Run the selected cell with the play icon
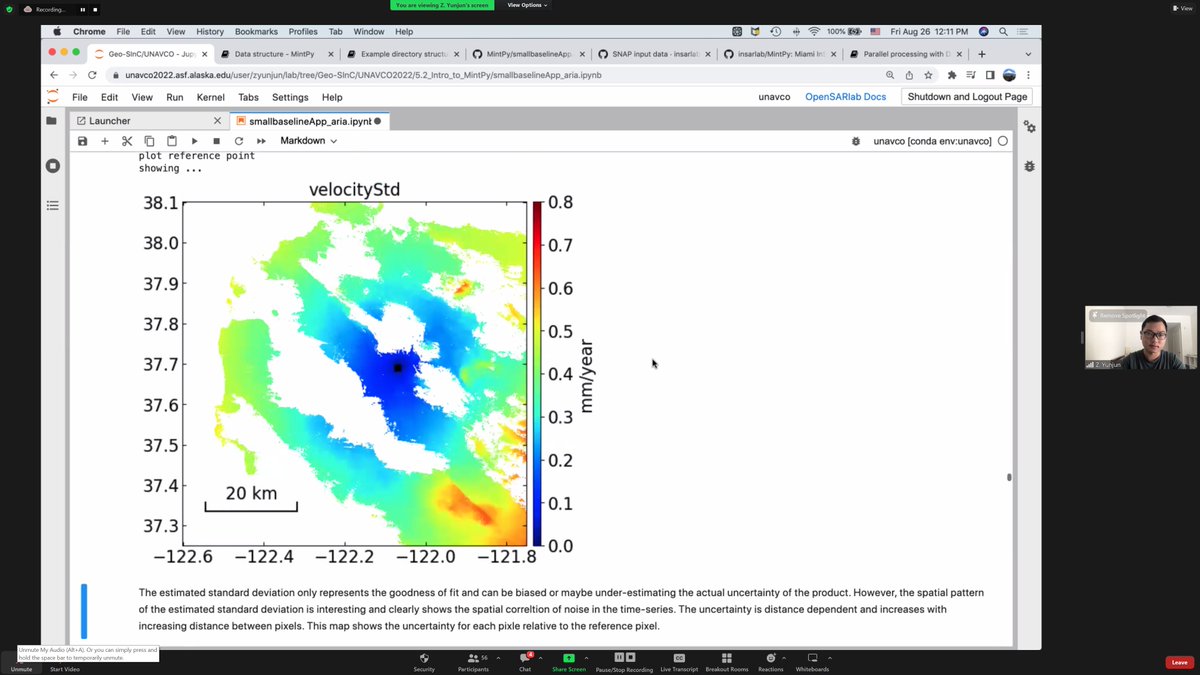This screenshot has width=1200, height=675. [x=195, y=141]
